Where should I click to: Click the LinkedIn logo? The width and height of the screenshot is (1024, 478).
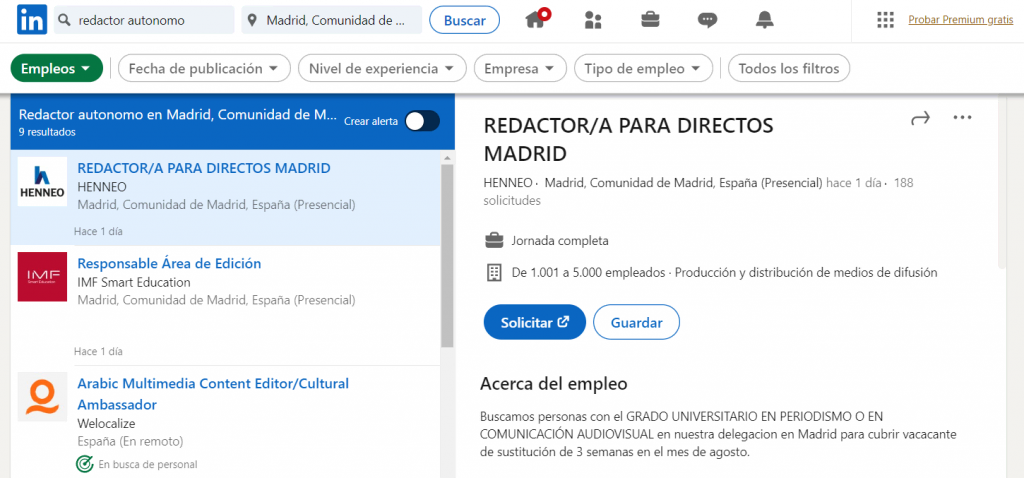coord(31,20)
